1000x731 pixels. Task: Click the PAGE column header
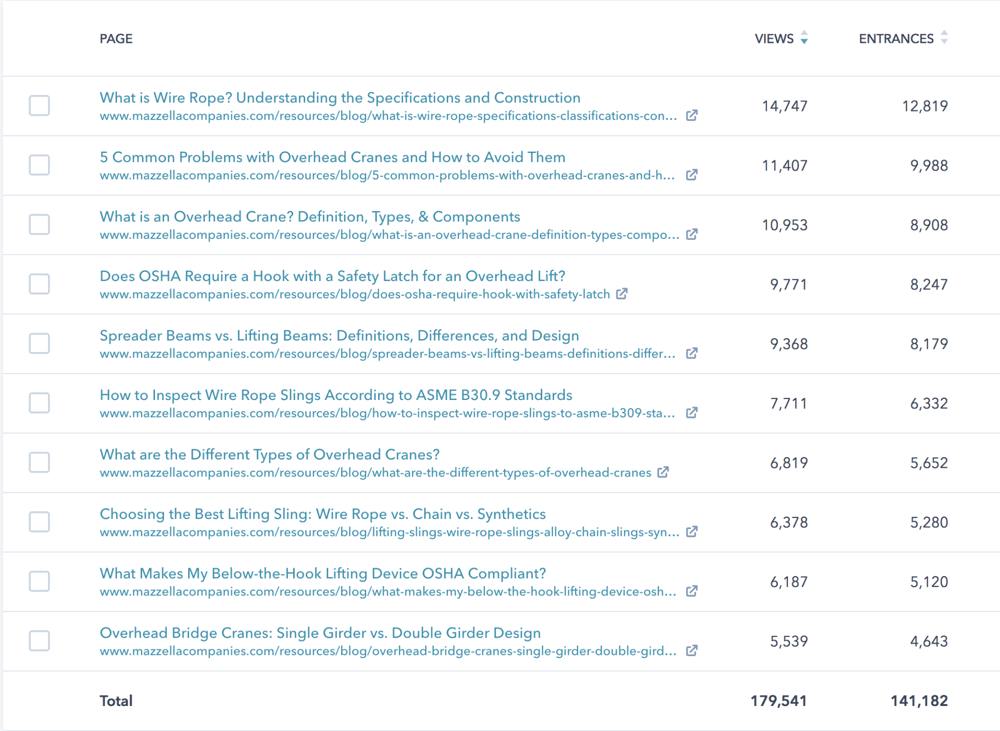[x=116, y=39]
